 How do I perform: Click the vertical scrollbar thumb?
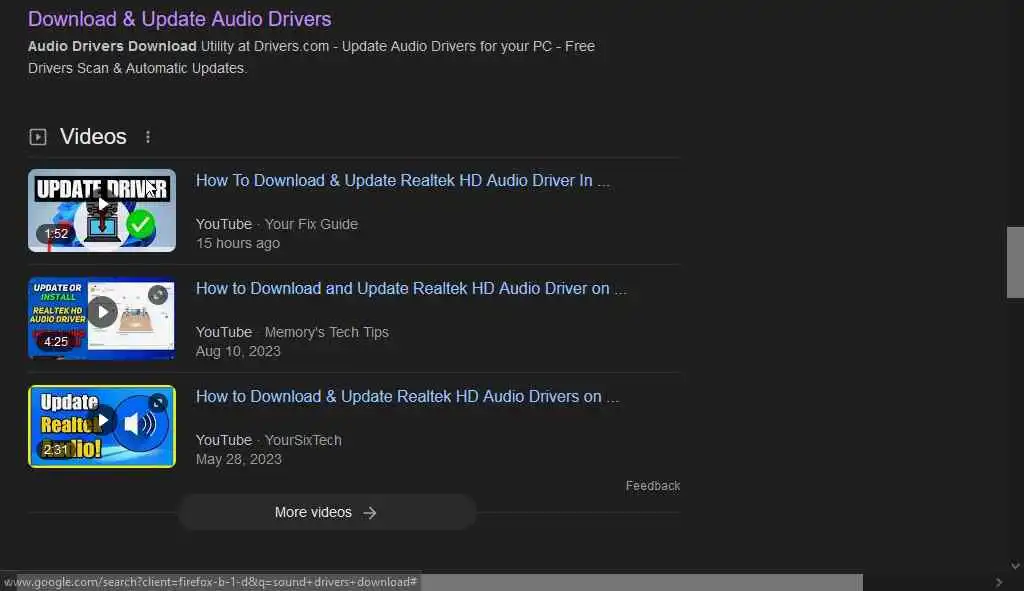click(1015, 263)
